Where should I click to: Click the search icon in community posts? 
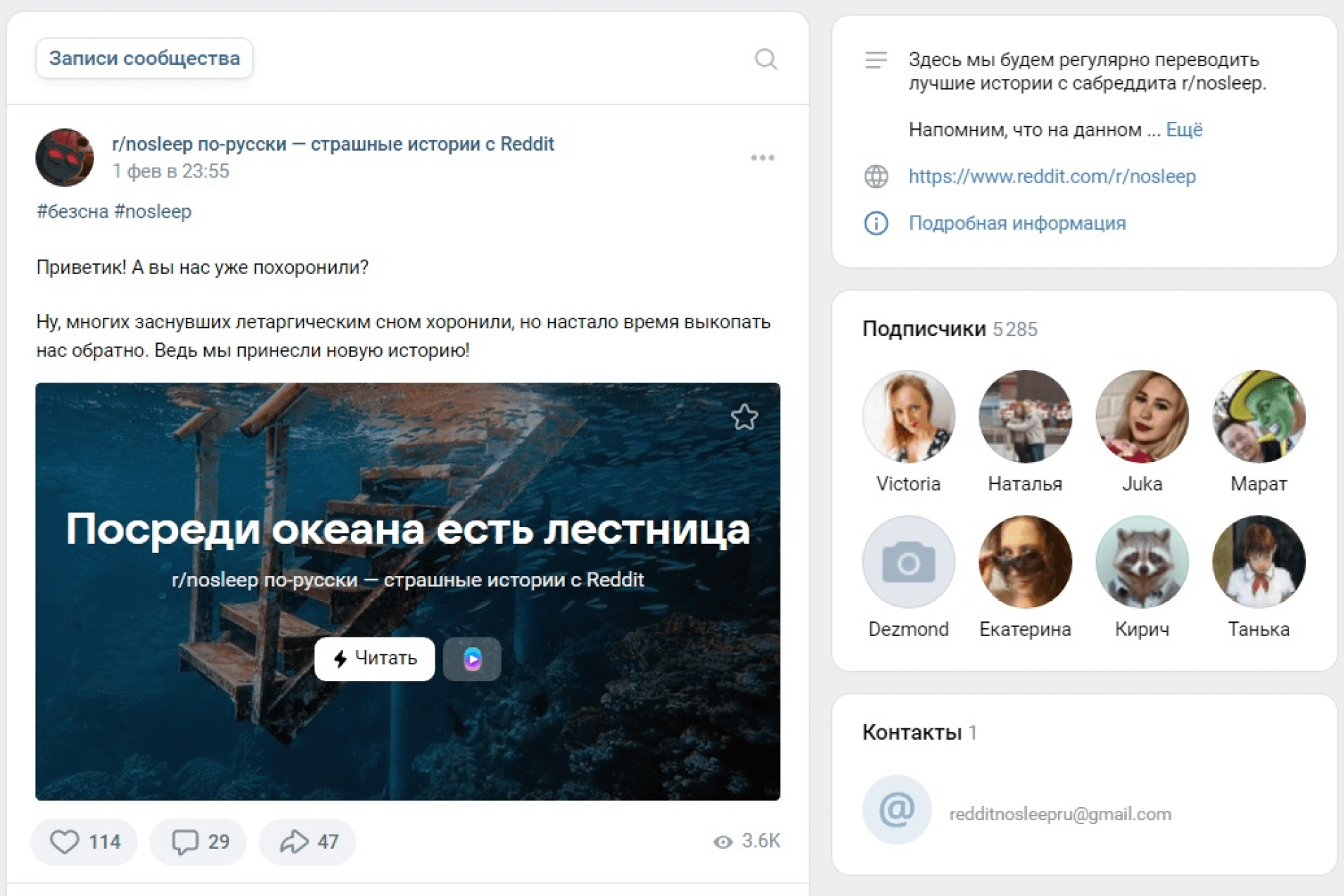coord(766,59)
